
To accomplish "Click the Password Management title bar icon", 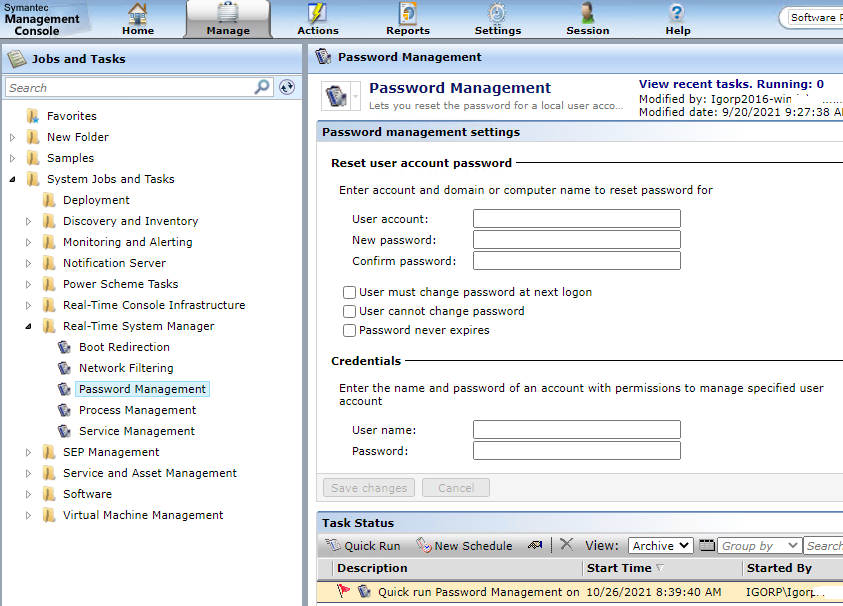I will point(323,56).
